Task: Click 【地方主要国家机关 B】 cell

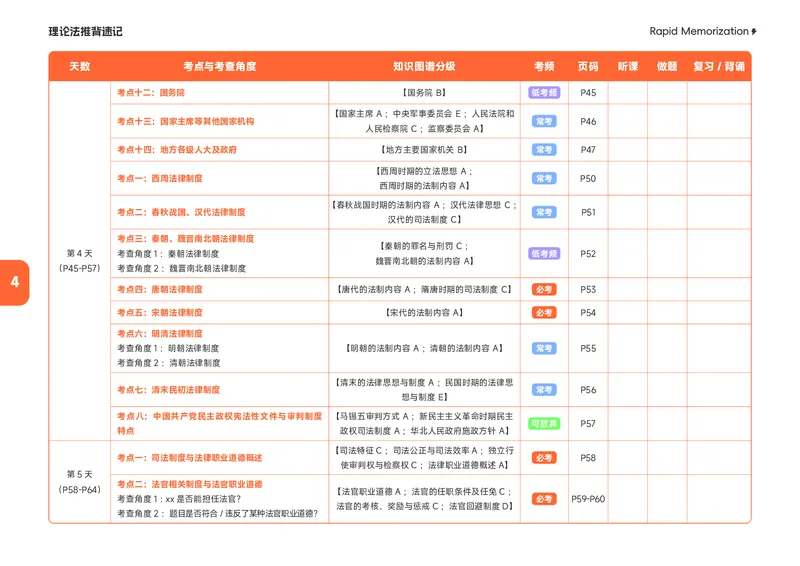Action: [x=424, y=150]
